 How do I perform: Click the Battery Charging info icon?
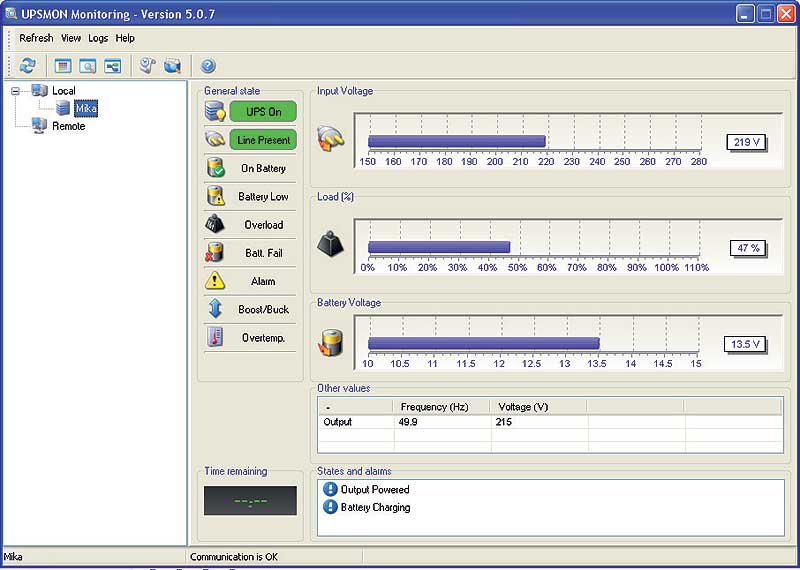click(x=330, y=507)
